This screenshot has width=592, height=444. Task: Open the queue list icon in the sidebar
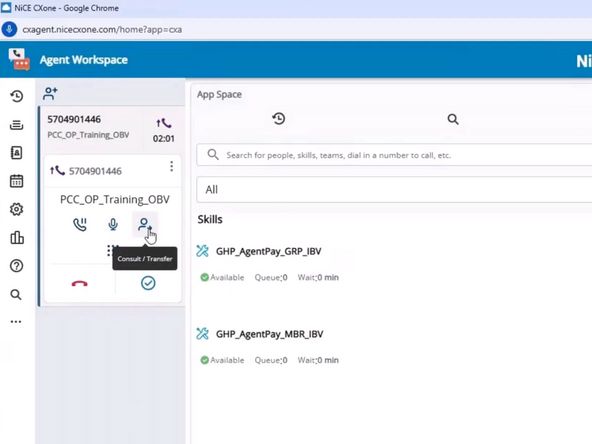click(x=16, y=125)
